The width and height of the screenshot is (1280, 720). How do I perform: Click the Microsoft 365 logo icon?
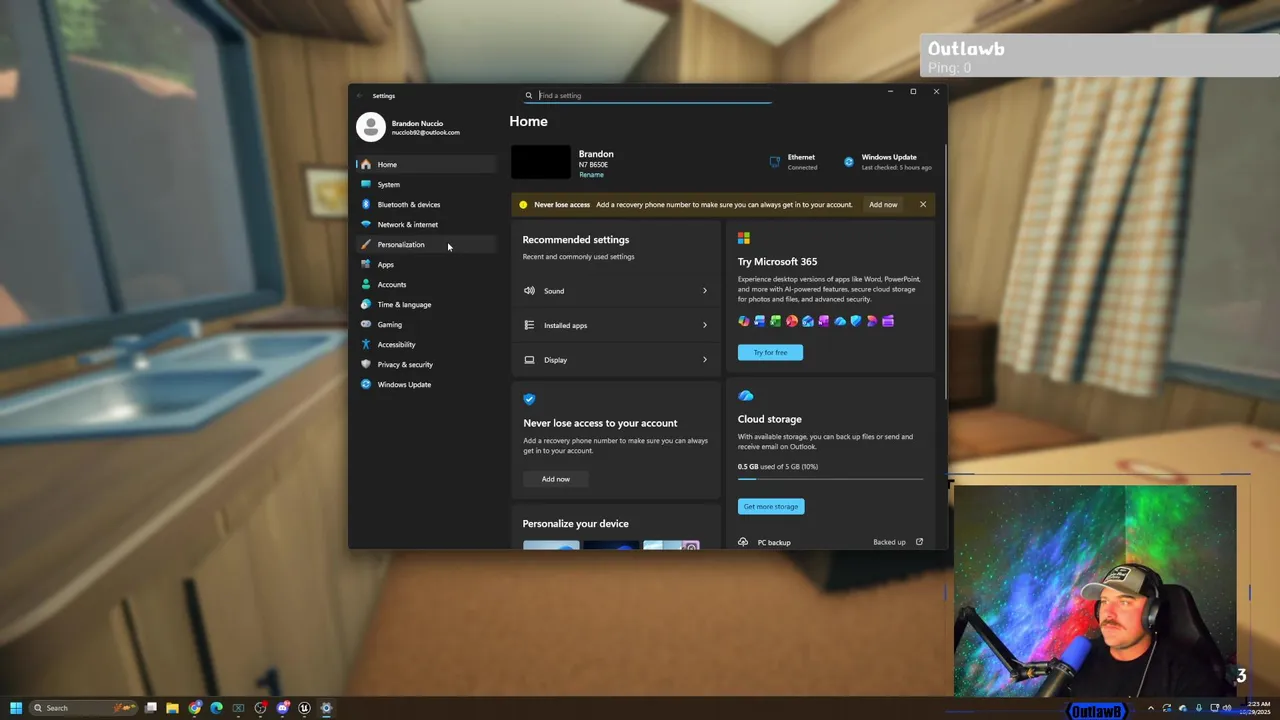(744, 238)
